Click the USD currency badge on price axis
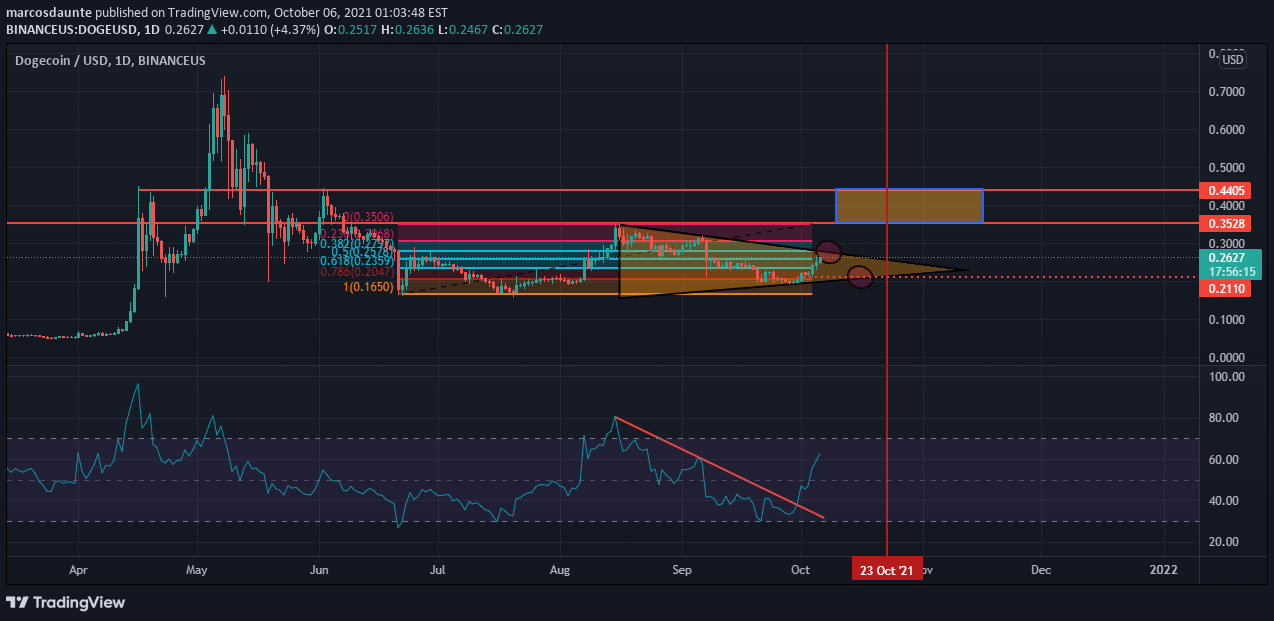Screen dimensions: 1274x621 point(1233,60)
